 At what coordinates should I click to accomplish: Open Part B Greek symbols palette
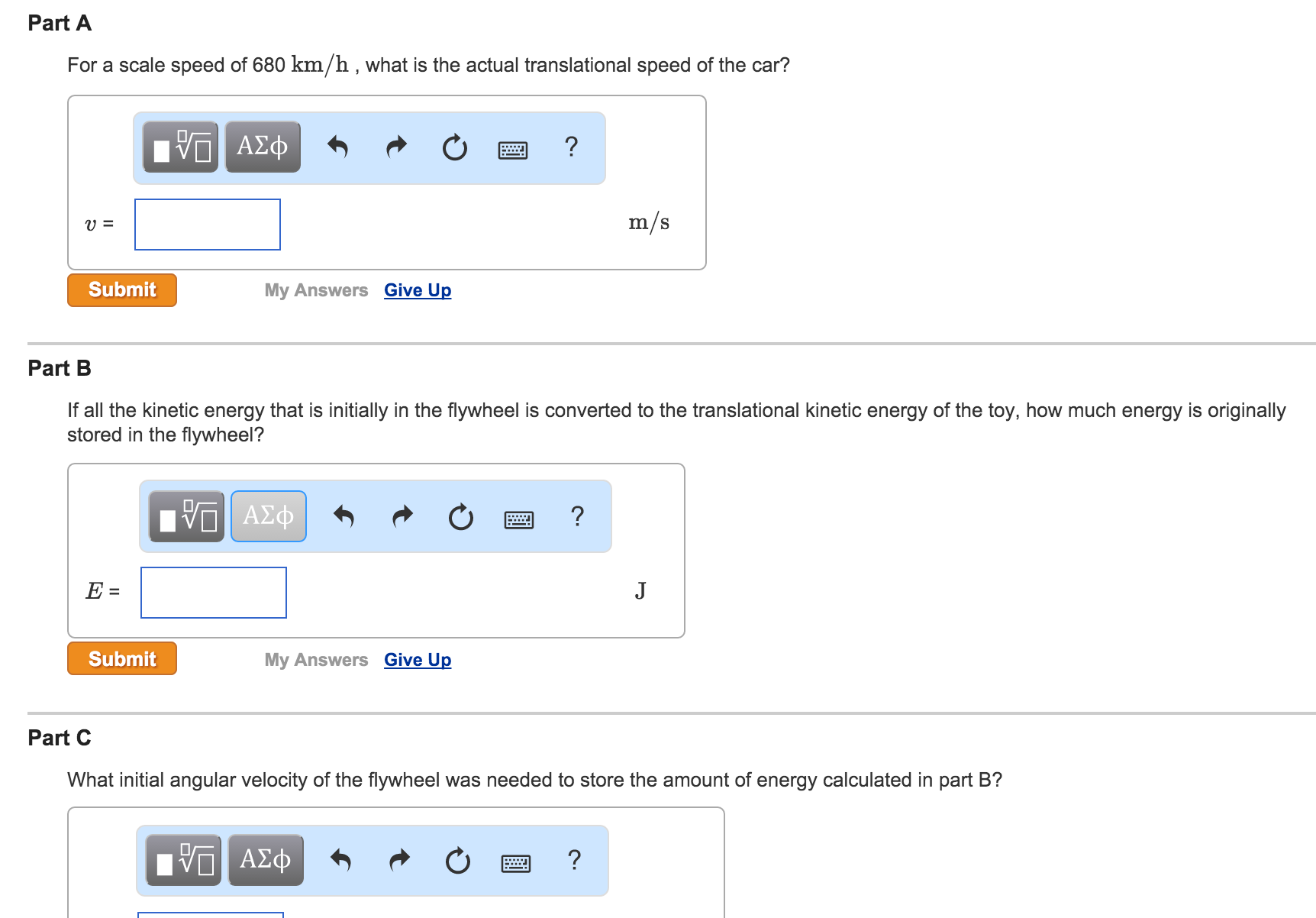pyautogui.click(x=269, y=516)
